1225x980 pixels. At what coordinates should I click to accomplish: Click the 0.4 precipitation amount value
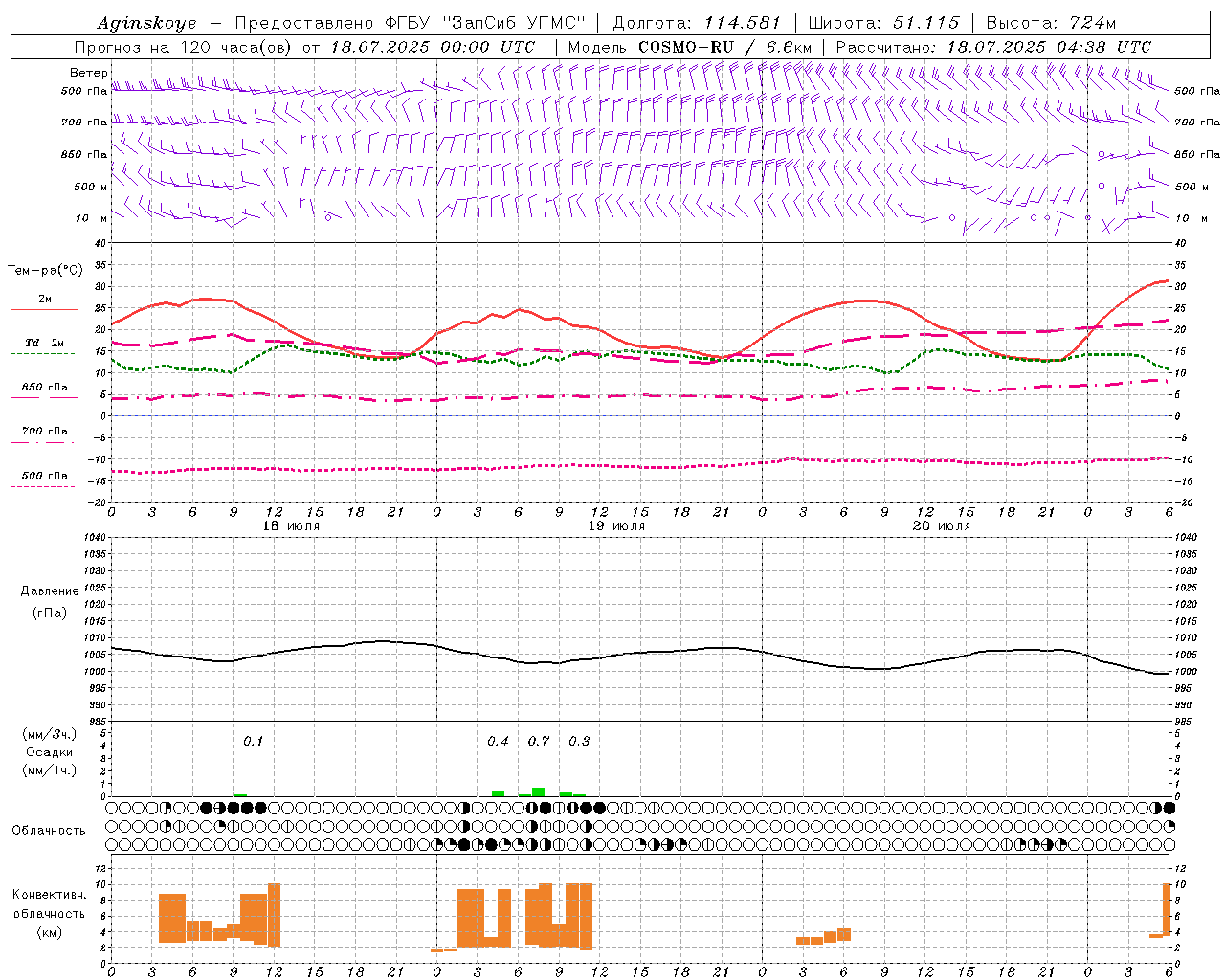tap(498, 742)
